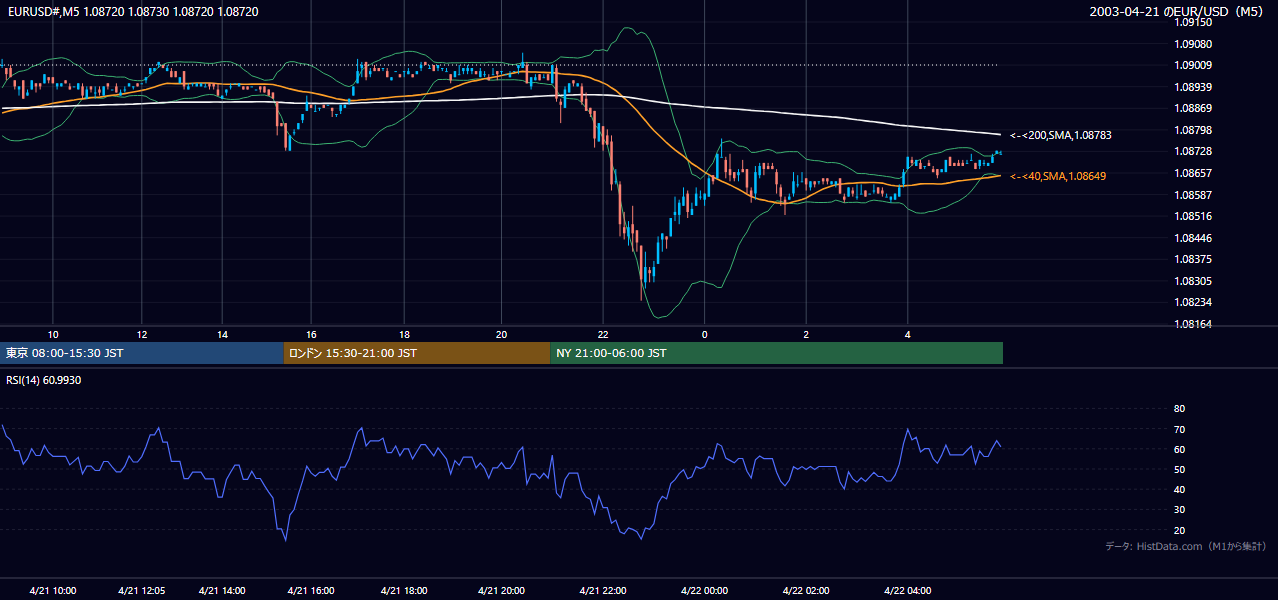Viewport: 1278px width, 600px height.
Task: Click RSI scale value 60
Action: coord(1179,449)
